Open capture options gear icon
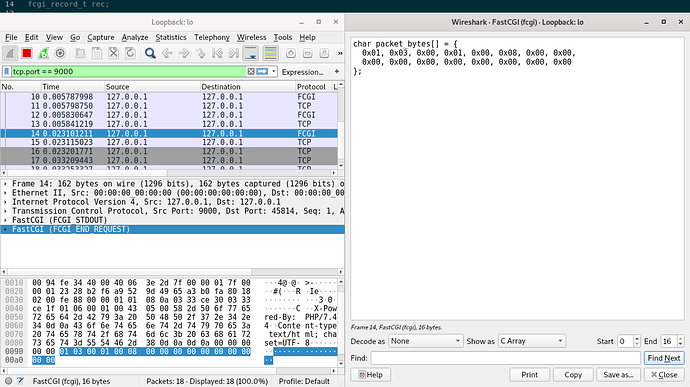 point(60,53)
